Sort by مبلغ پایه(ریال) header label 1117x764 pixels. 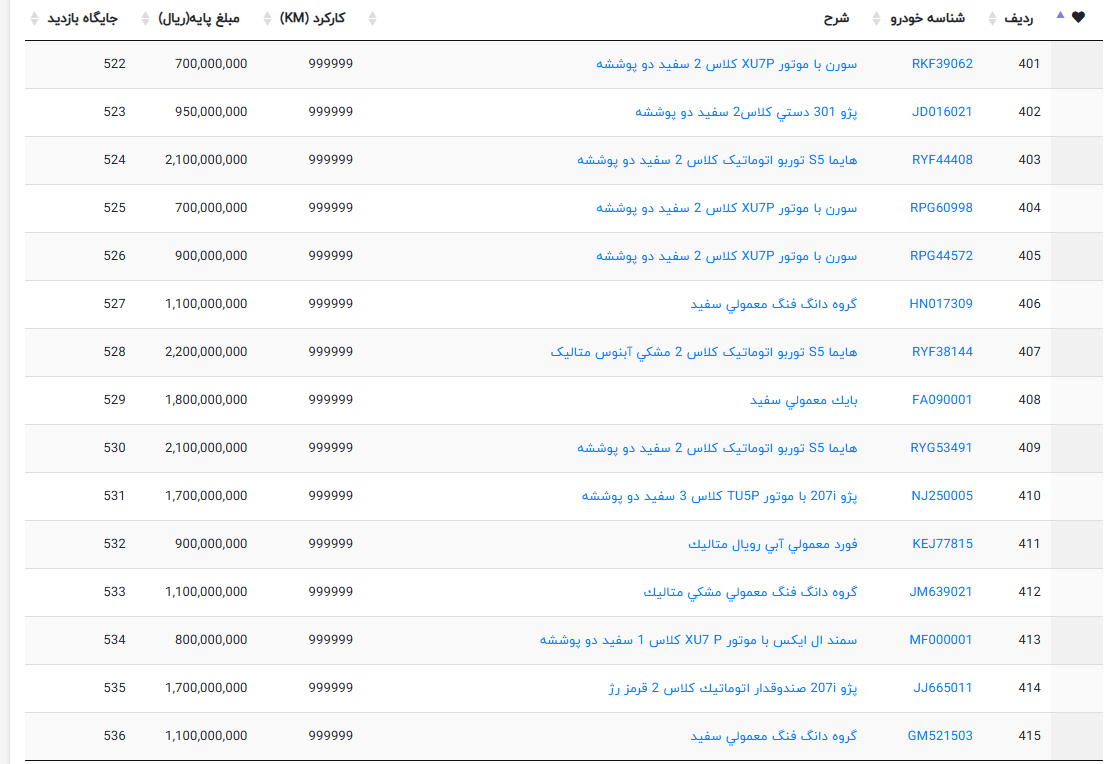tap(199, 19)
